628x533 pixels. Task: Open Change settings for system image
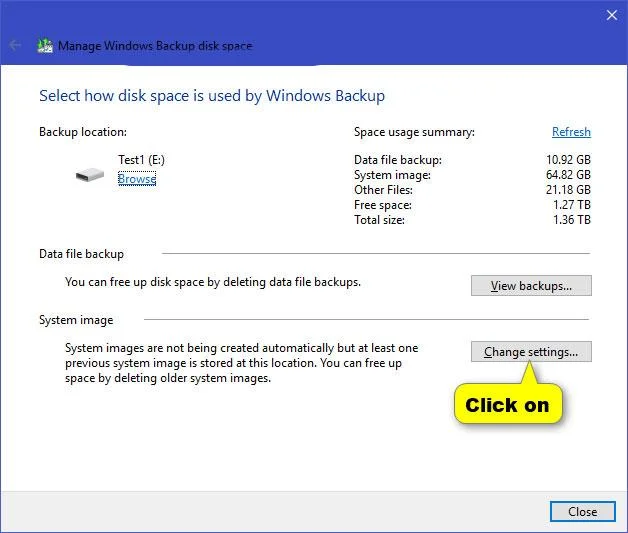[x=531, y=352]
